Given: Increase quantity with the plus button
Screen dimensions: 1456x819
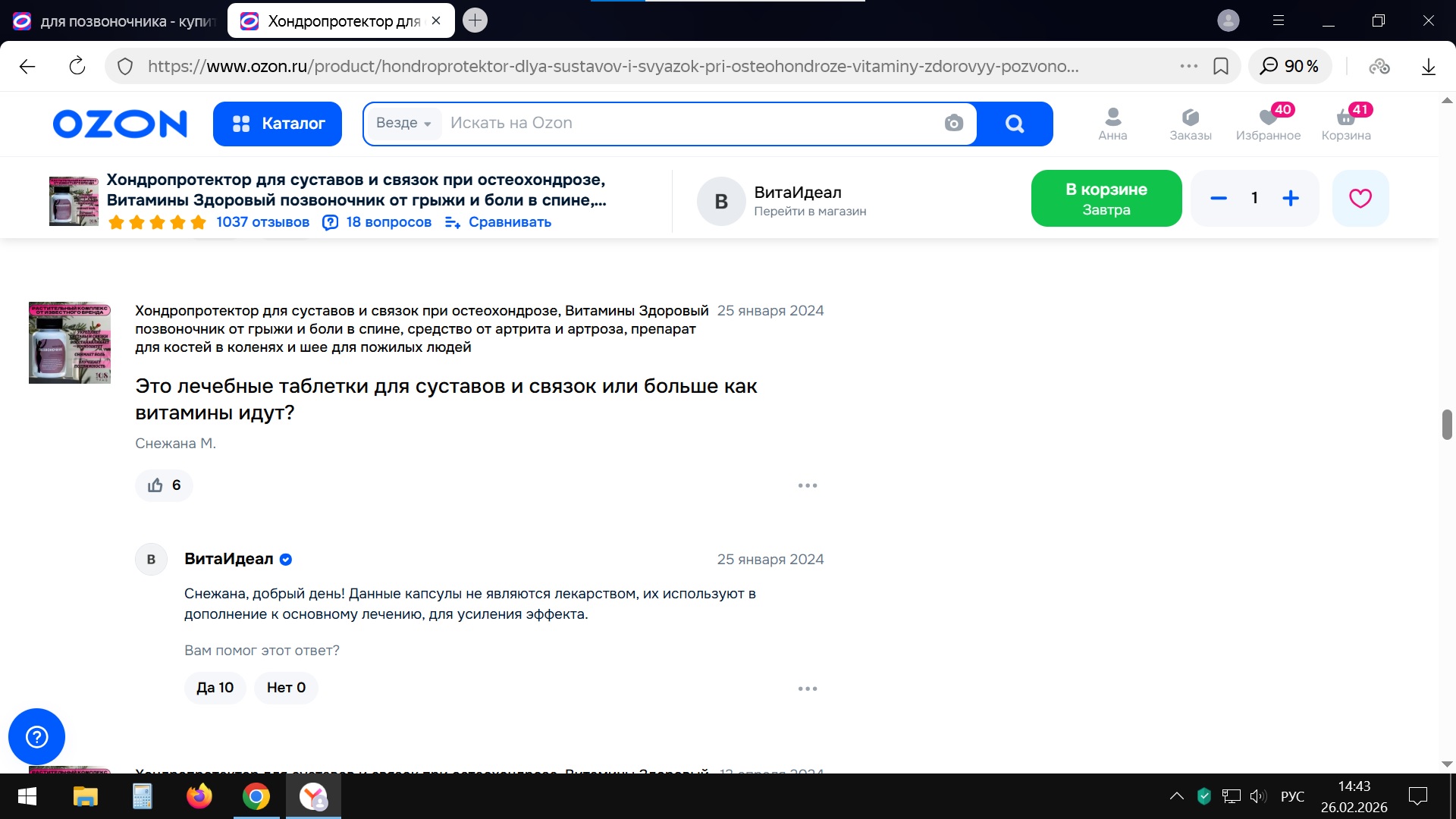Looking at the screenshot, I should [x=1290, y=198].
